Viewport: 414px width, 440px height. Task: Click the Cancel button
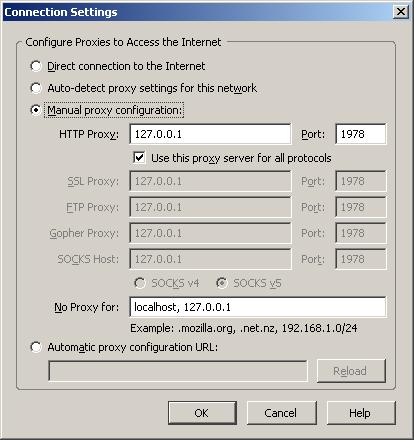point(281,413)
